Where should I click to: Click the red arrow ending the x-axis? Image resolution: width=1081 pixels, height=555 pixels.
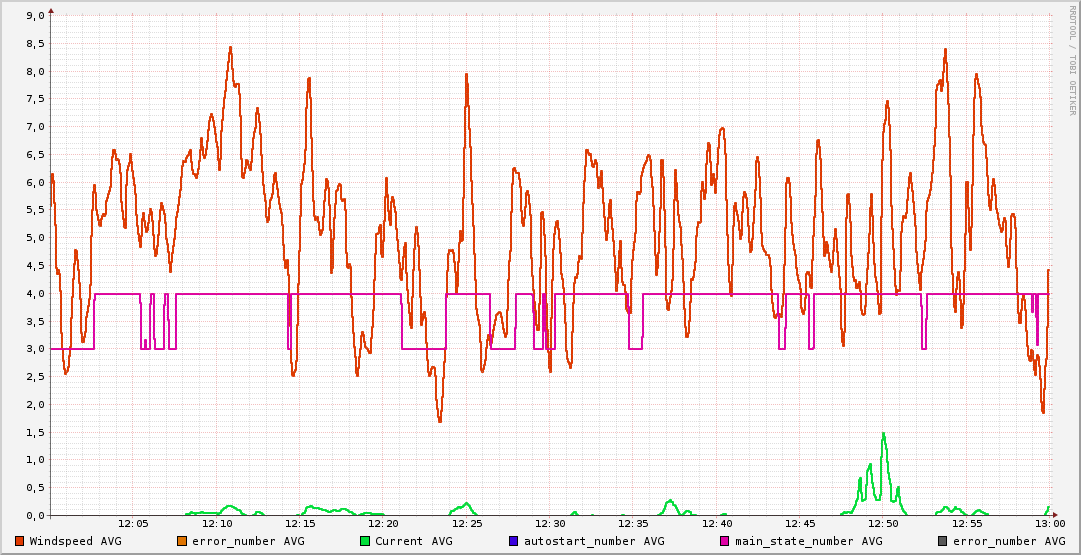point(1056,515)
